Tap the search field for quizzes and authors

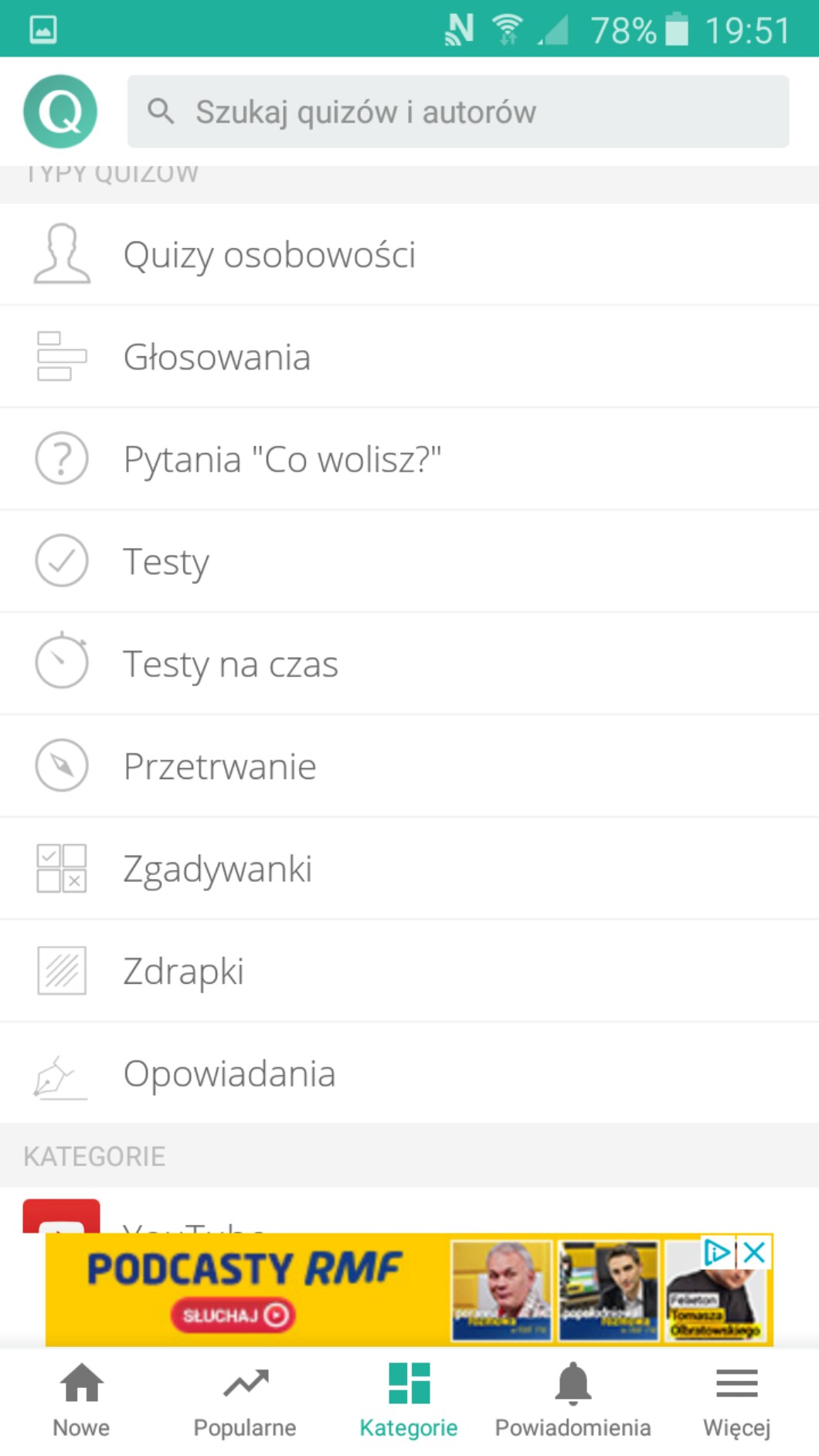click(x=457, y=111)
